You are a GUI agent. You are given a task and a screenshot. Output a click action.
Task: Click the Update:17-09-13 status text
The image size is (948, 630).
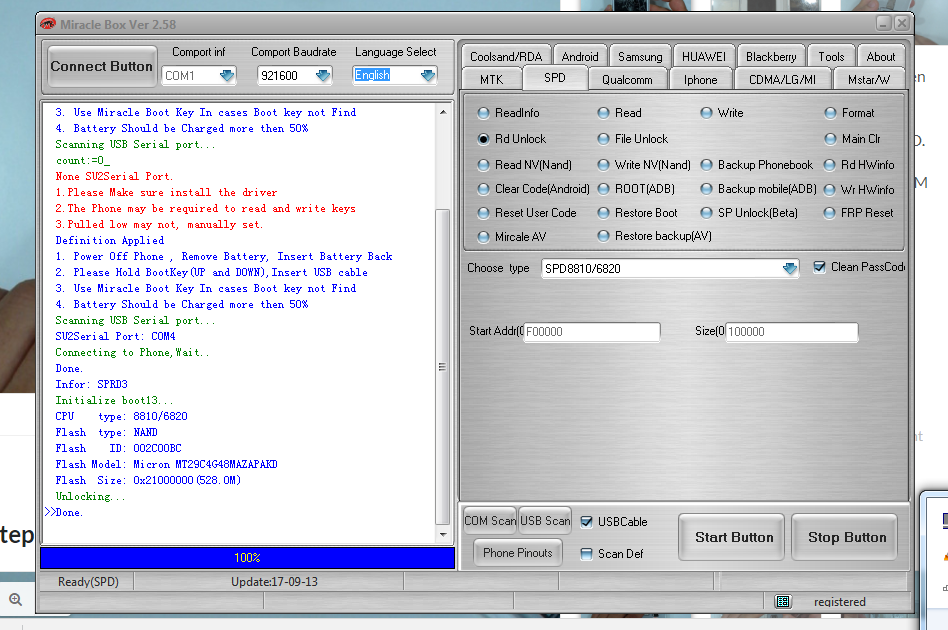point(274,582)
